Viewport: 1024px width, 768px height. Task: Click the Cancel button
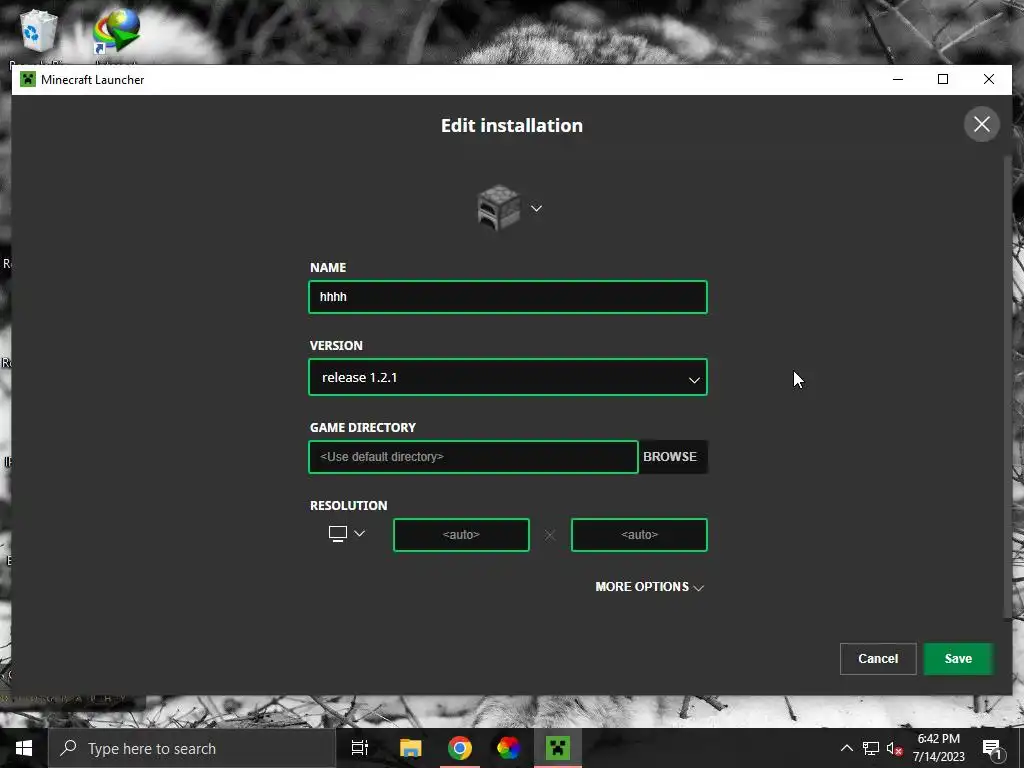(878, 659)
